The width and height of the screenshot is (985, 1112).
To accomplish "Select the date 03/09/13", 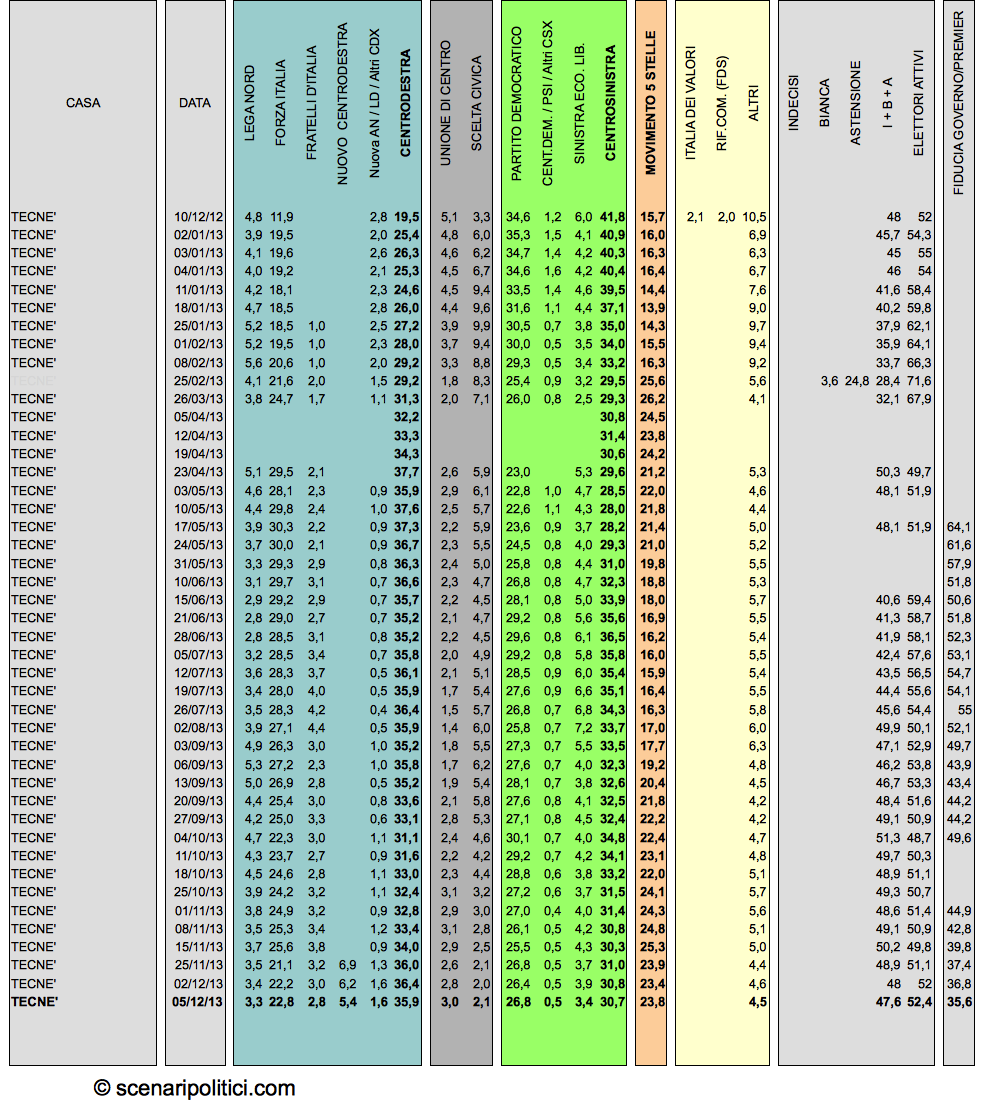I will point(199,746).
